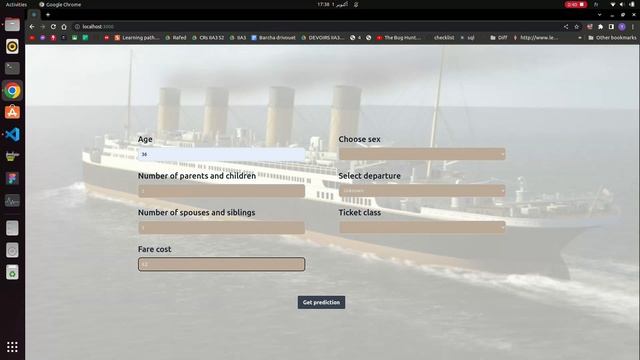Open 'Learning path...' bookmark
Screen dimensions: 640x360
pos(137,38)
